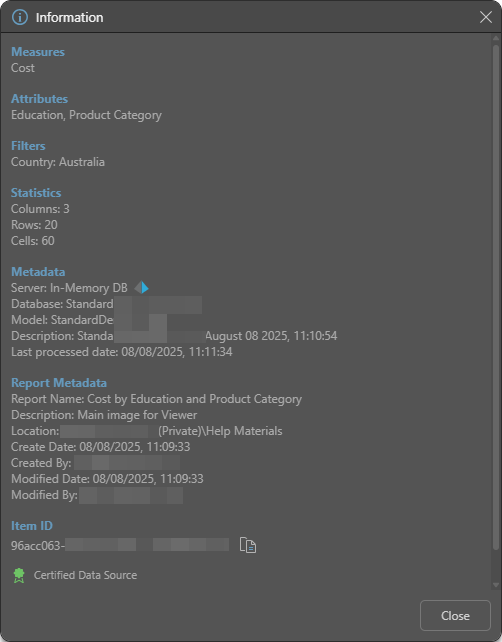
Task: Select the Report Metadata heading
Action: coord(59,383)
